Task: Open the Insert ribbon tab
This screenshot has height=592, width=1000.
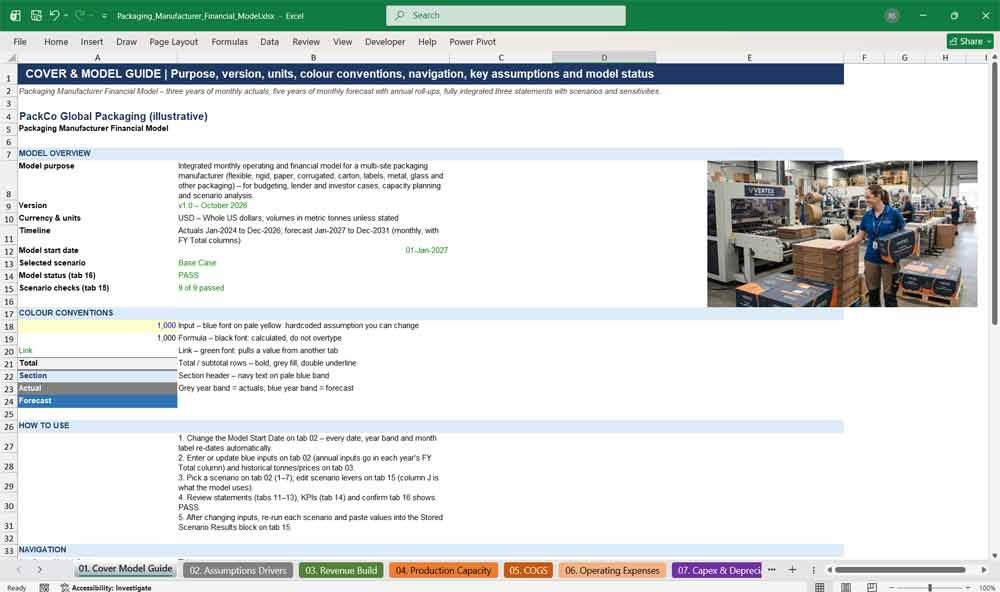Action: [x=92, y=41]
